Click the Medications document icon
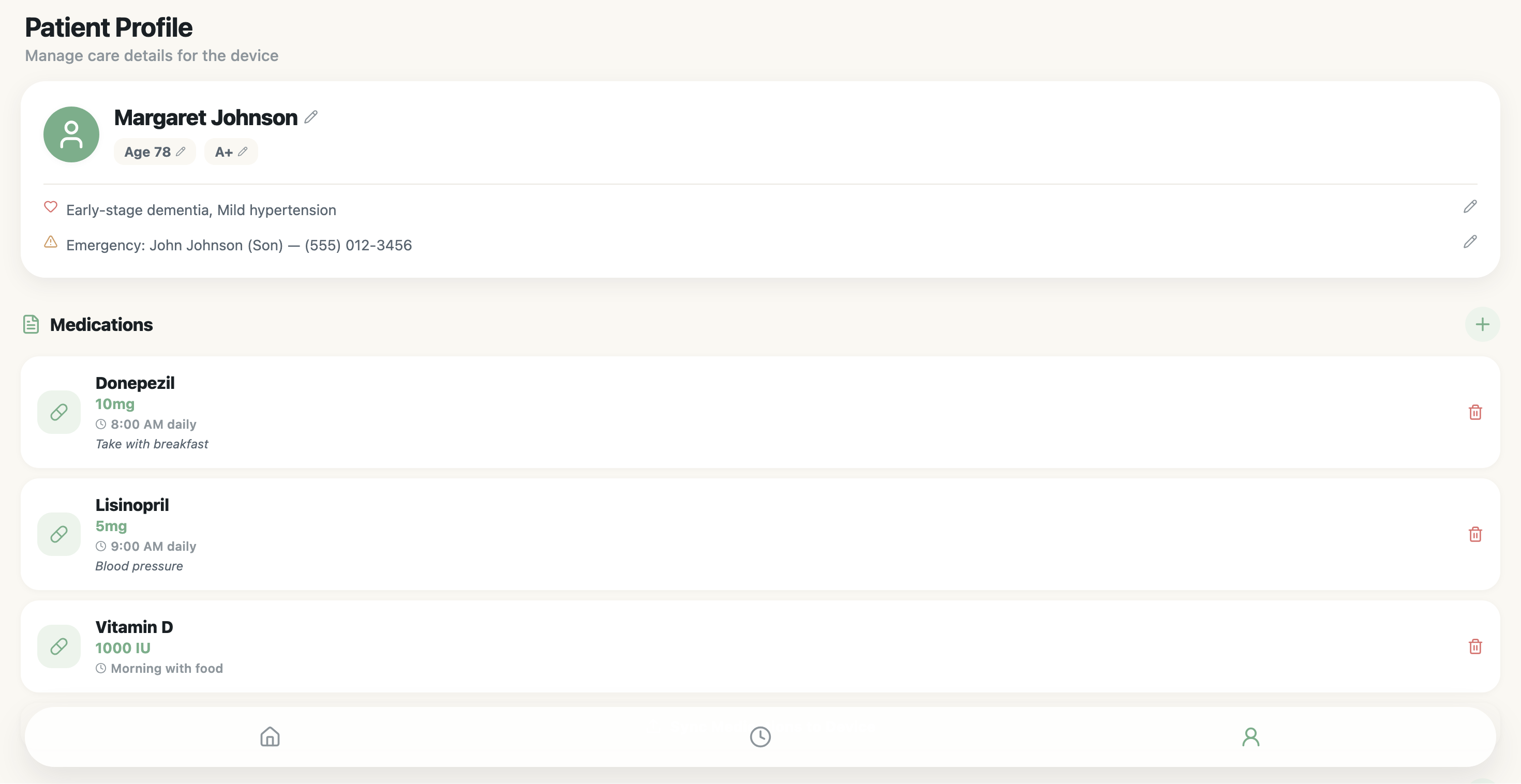This screenshot has width=1521, height=784. coord(31,324)
